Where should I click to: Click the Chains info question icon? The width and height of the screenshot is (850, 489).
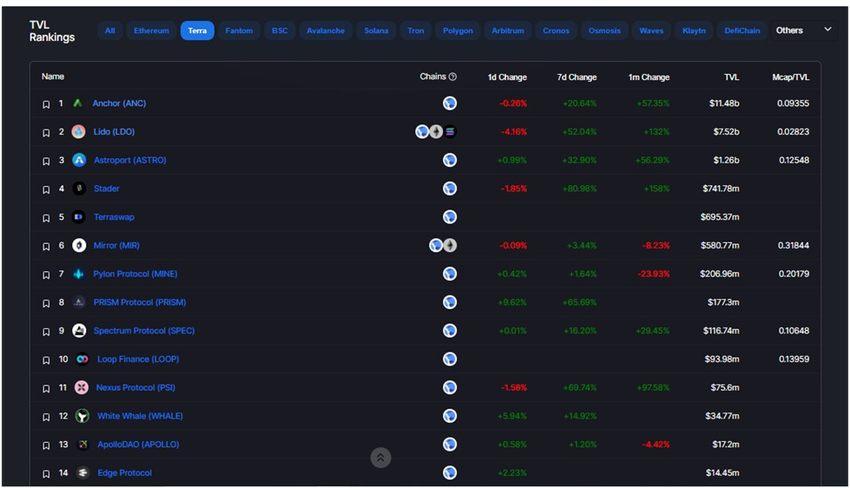(453, 77)
